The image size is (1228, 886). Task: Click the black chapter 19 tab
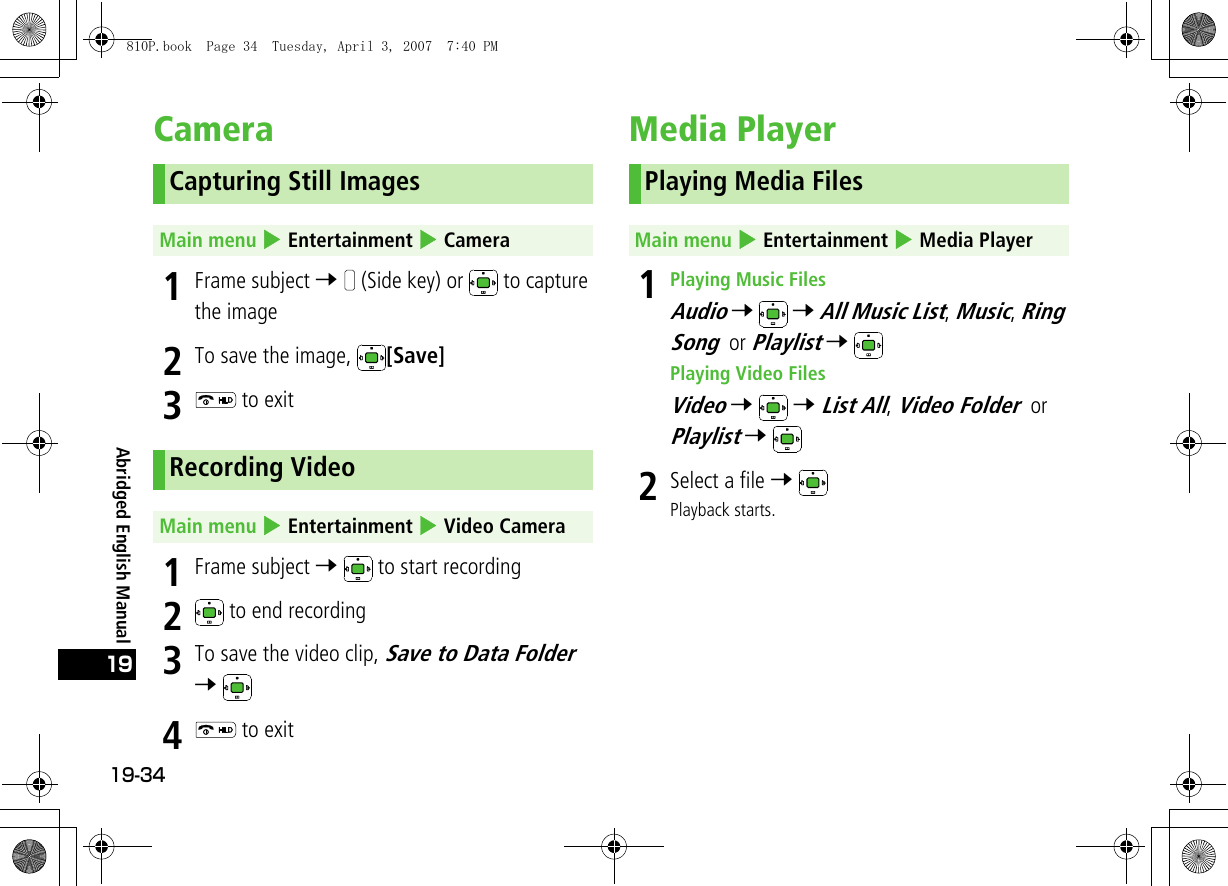tap(97, 664)
